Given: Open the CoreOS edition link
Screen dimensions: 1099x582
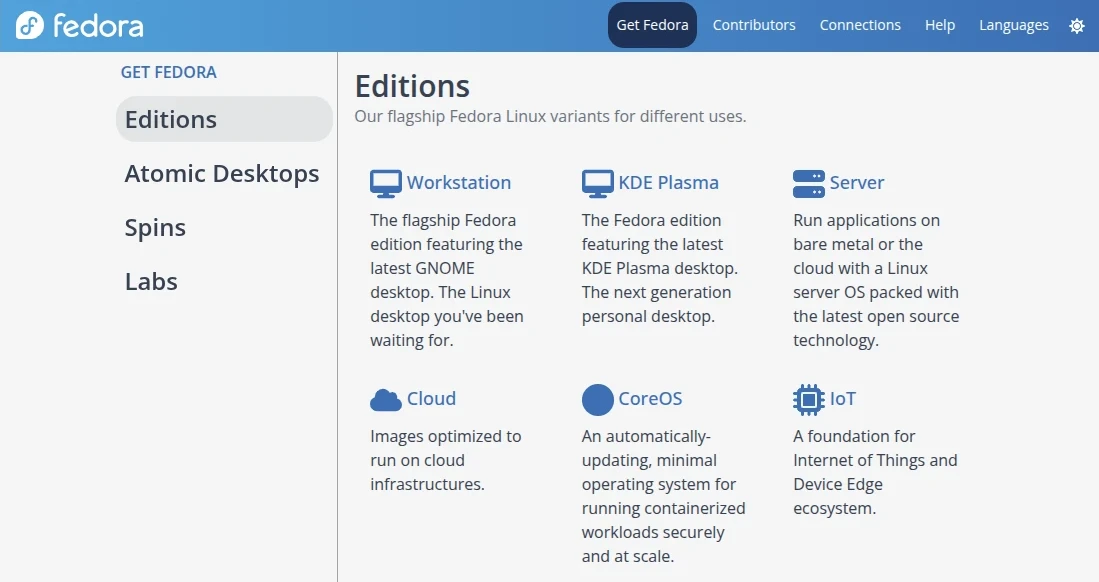Looking at the screenshot, I should pos(650,399).
